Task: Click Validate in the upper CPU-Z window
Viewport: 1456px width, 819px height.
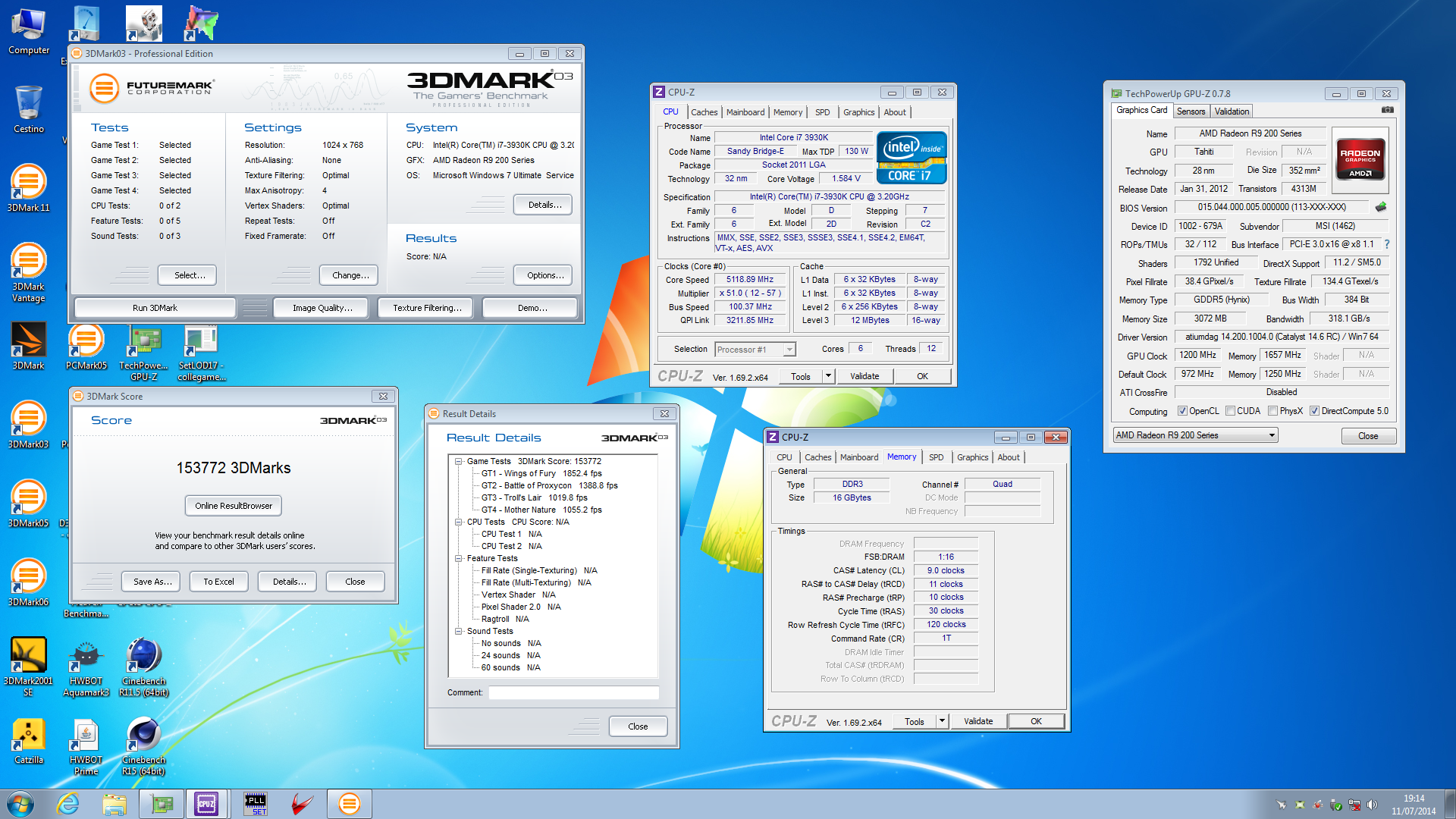Action: (x=864, y=376)
